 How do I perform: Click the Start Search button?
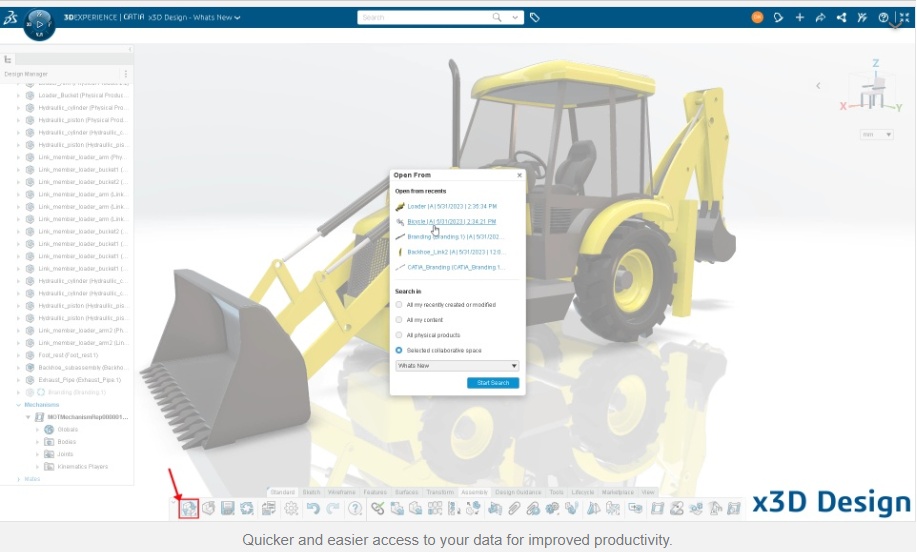pyautogui.click(x=493, y=382)
